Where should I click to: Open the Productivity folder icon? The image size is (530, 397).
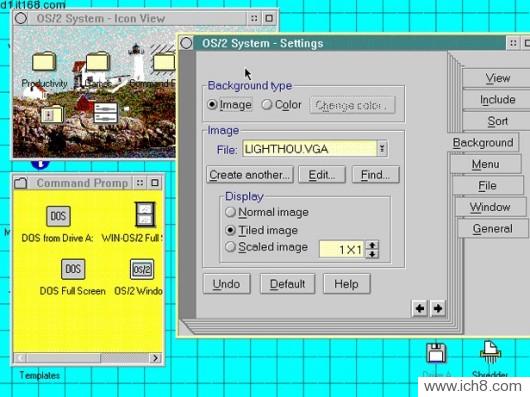(44, 61)
